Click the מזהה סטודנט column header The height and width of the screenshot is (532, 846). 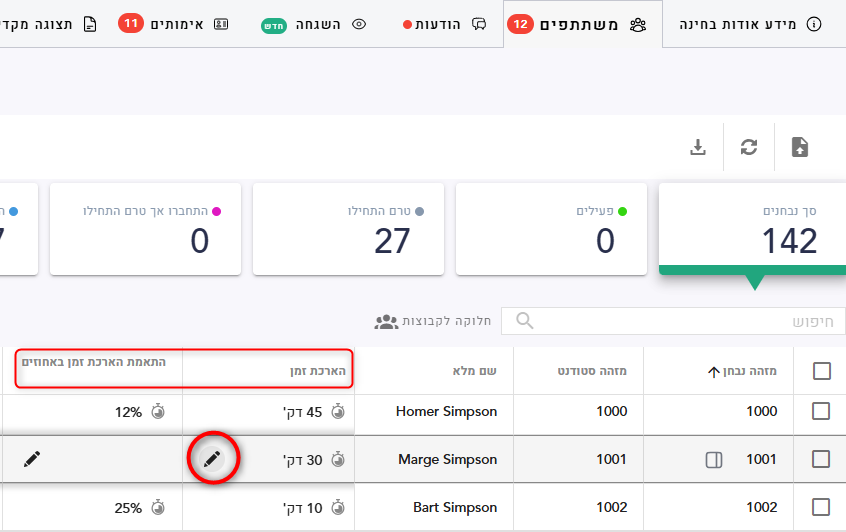tap(592, 371)
